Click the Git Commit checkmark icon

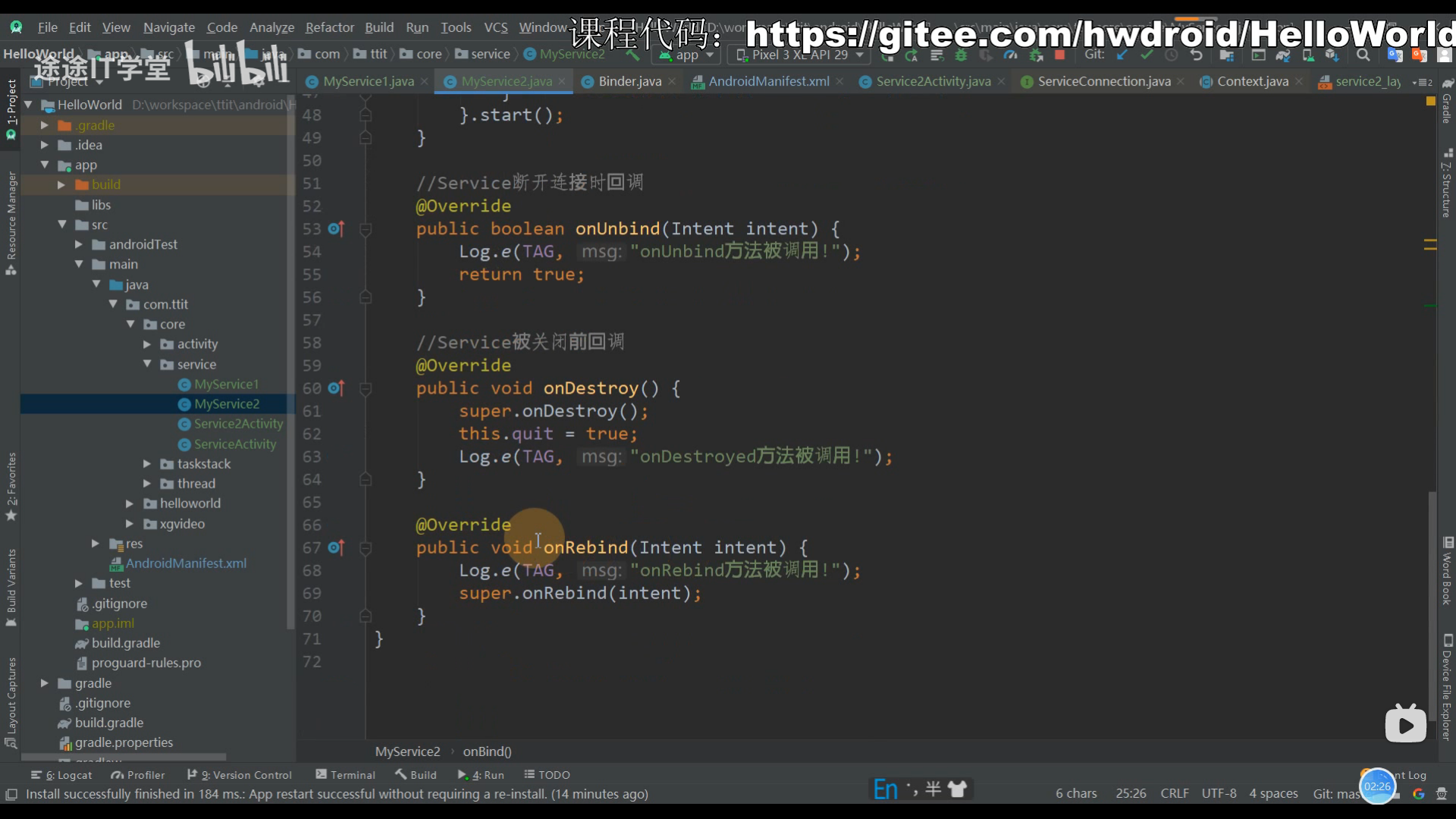[1147, 55]
